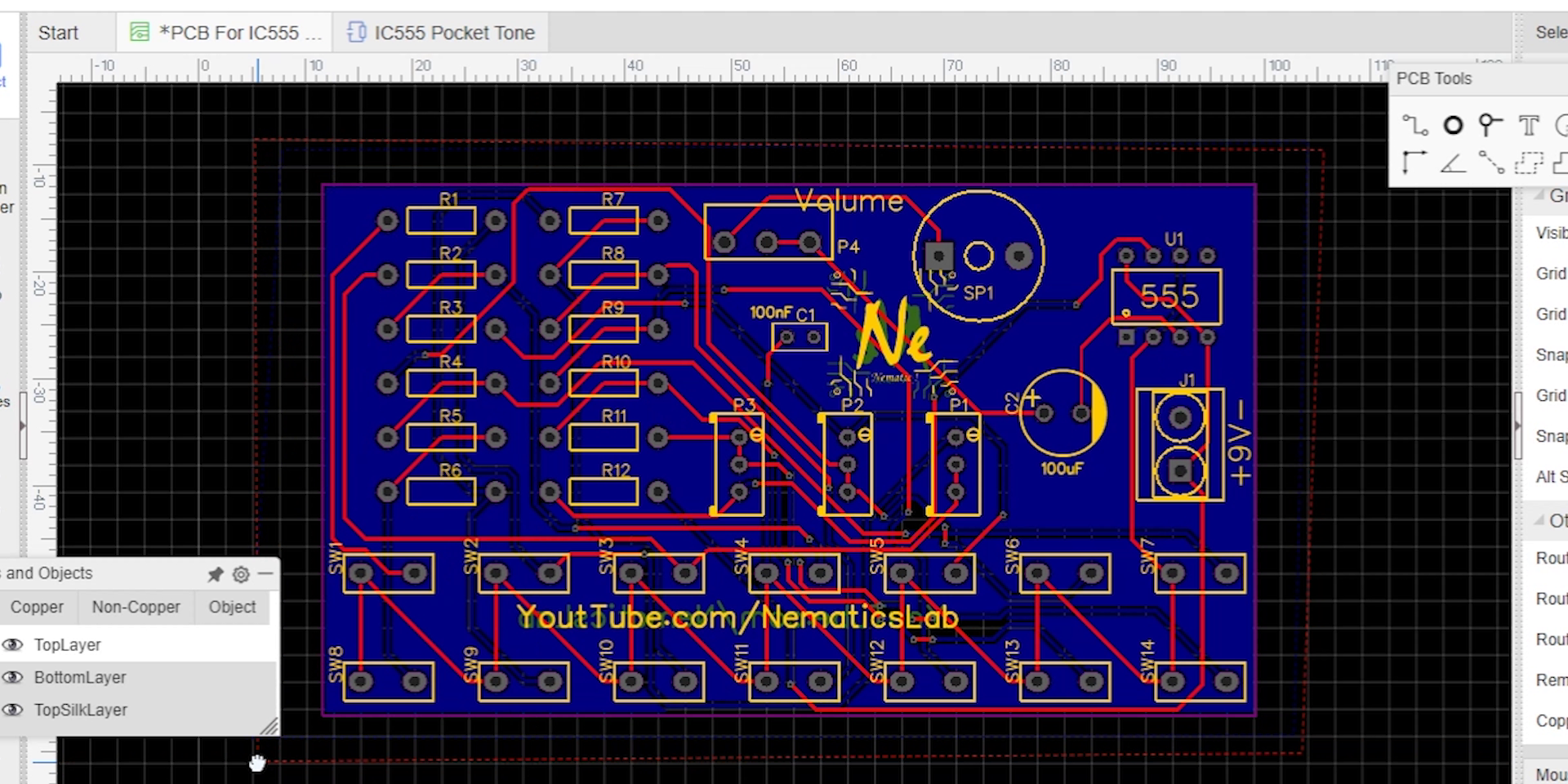This screenshot has width=1568, height=784.
Task: Select switch SW14 footprint
Action: [x=1200, y=681]
